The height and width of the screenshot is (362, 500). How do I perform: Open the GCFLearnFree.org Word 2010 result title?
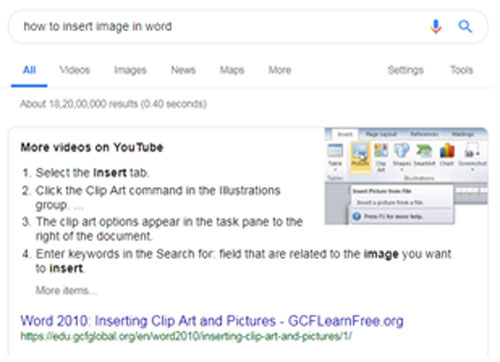click(212, 321)
